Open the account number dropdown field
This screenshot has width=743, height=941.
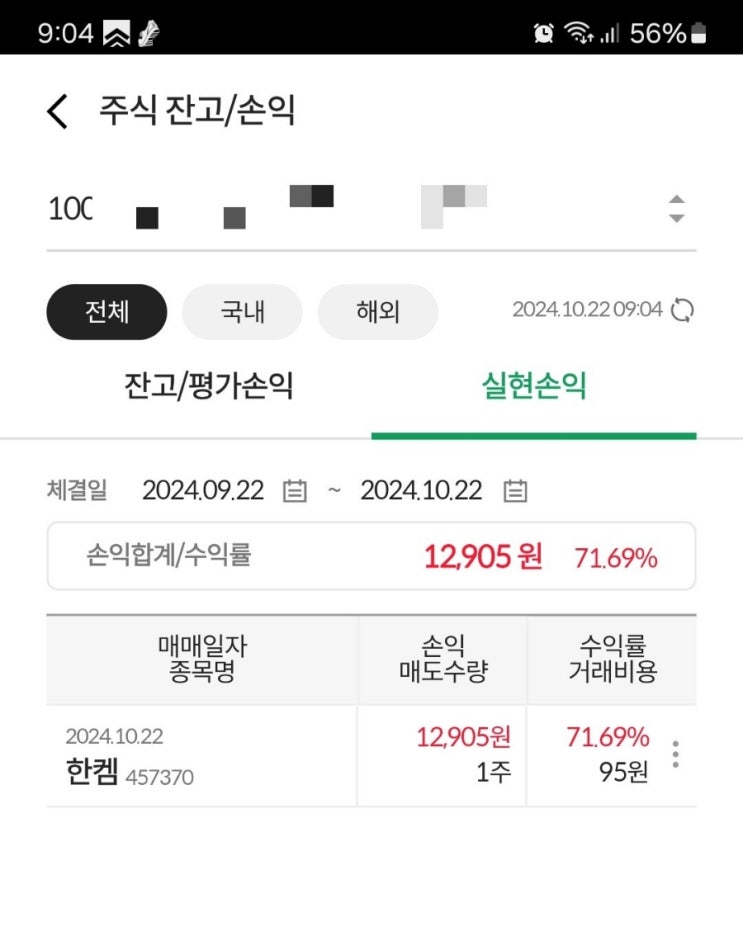coord(350,208)
